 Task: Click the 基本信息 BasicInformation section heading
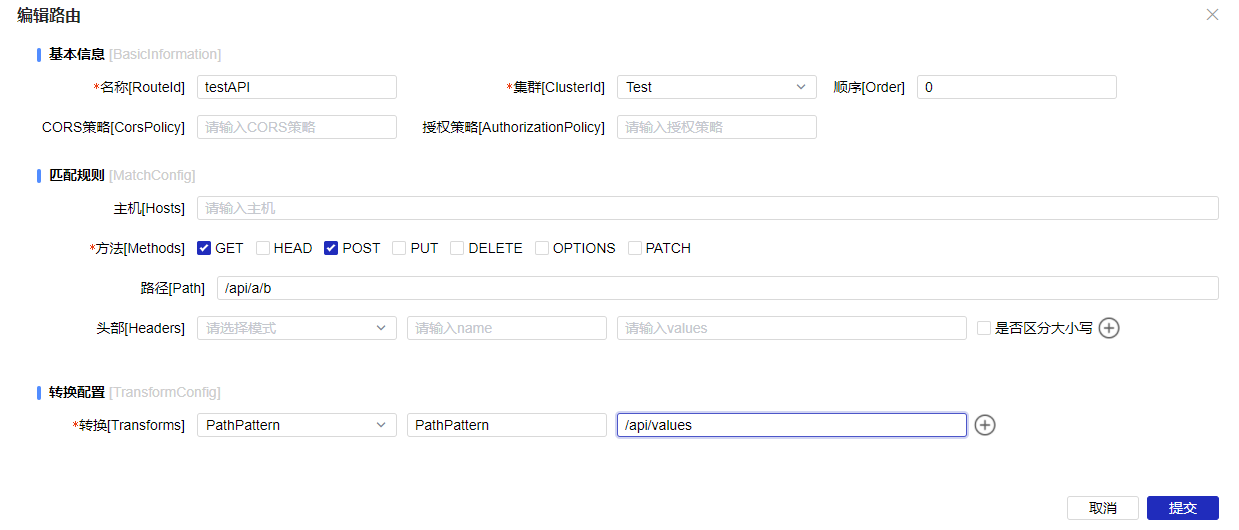pyautogui.click(x=135, y=54)
